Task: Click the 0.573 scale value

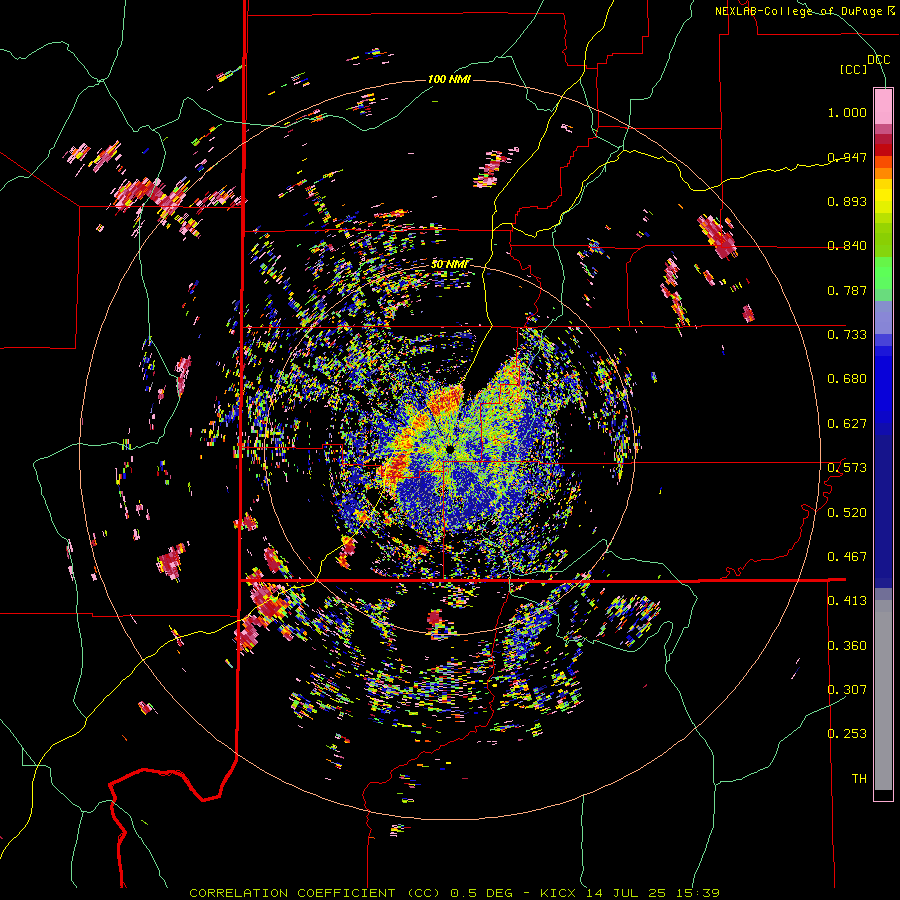Action: pyautogui.click(x=847, y=468)
